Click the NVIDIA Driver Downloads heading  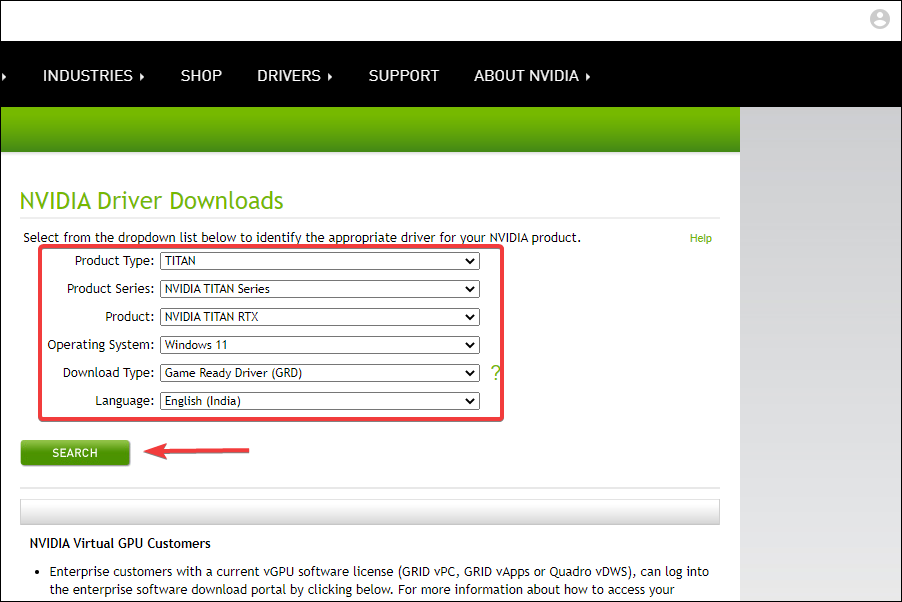pyautogui.click(x=151, y=201)
